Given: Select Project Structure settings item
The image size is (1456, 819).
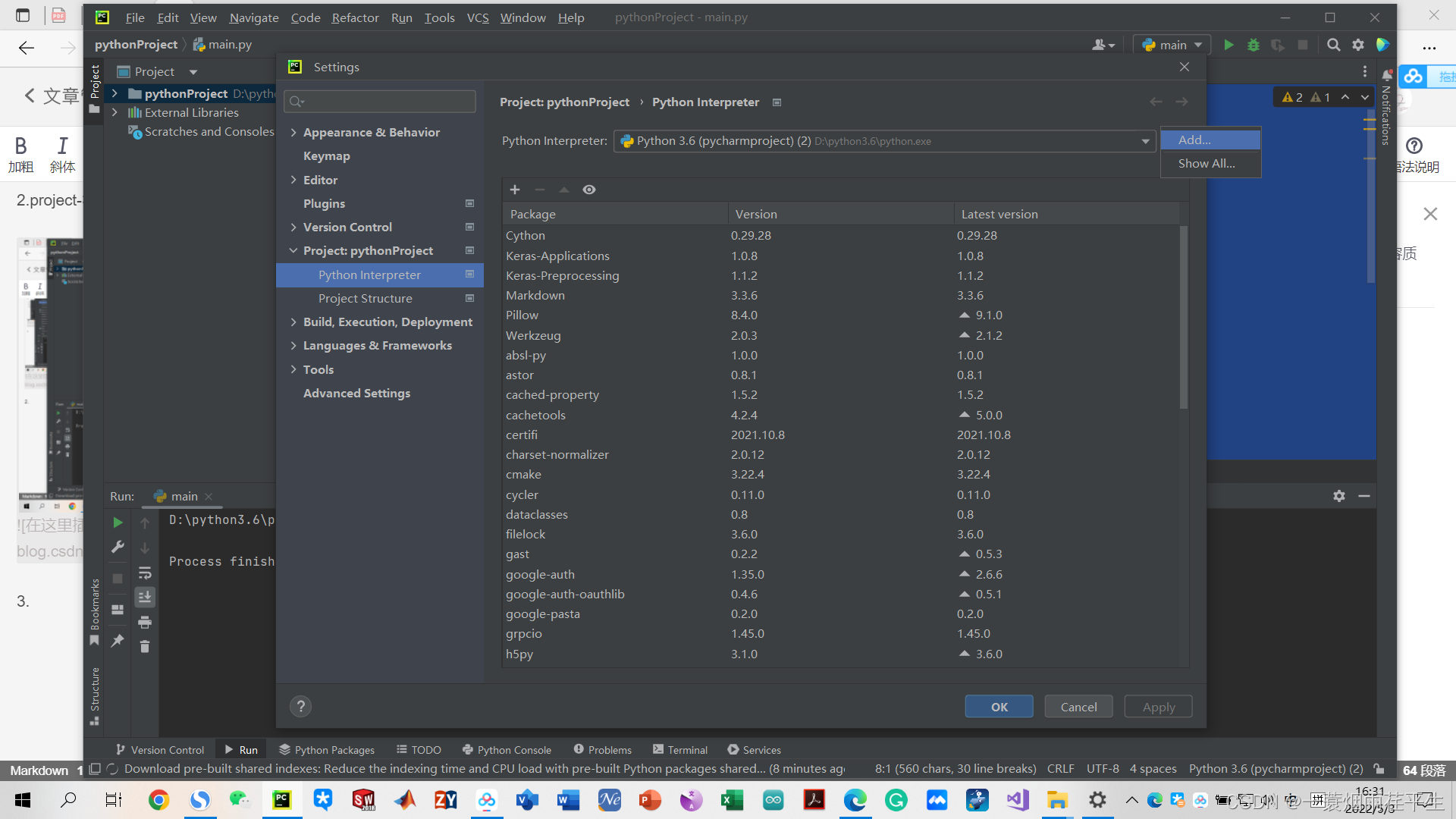Looking at the screenshot, I should 366,299.
